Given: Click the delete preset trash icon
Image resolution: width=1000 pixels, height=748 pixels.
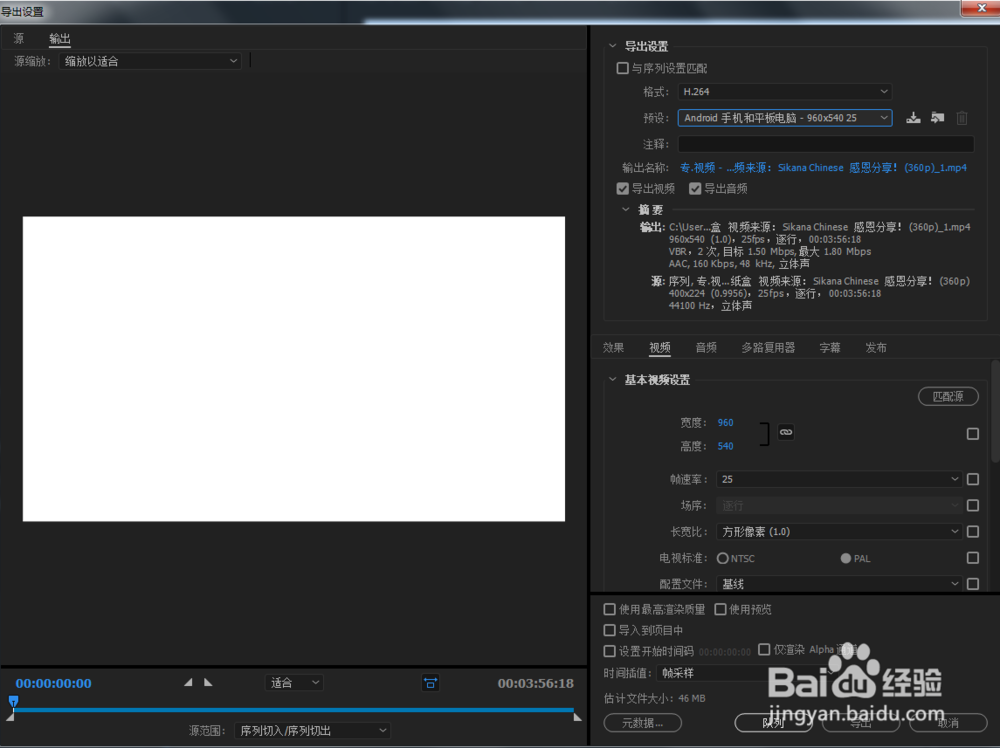Looking at the screenshot, I should tap(962, 118).
